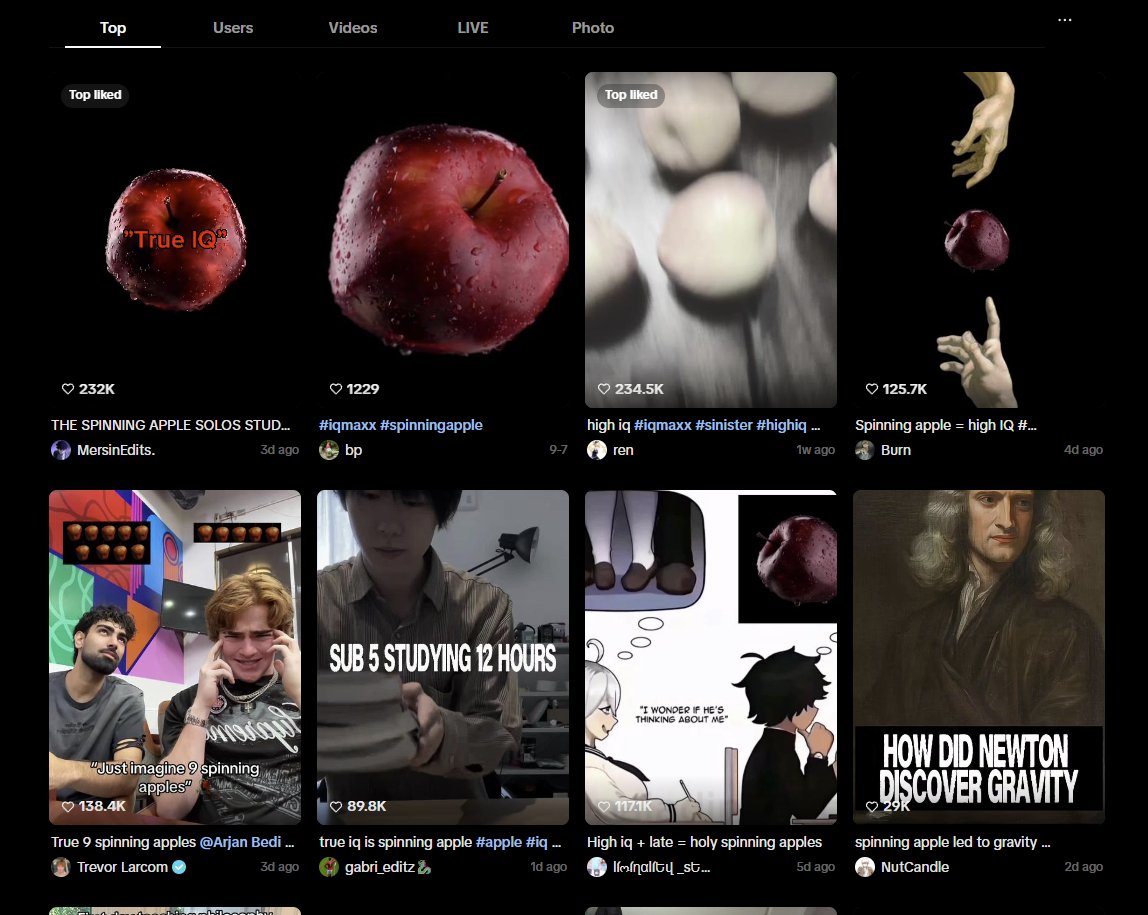Click the heart icon showing 117.1K likes
The width and height of the screenshot is (1148, 915).
point(604,806)
